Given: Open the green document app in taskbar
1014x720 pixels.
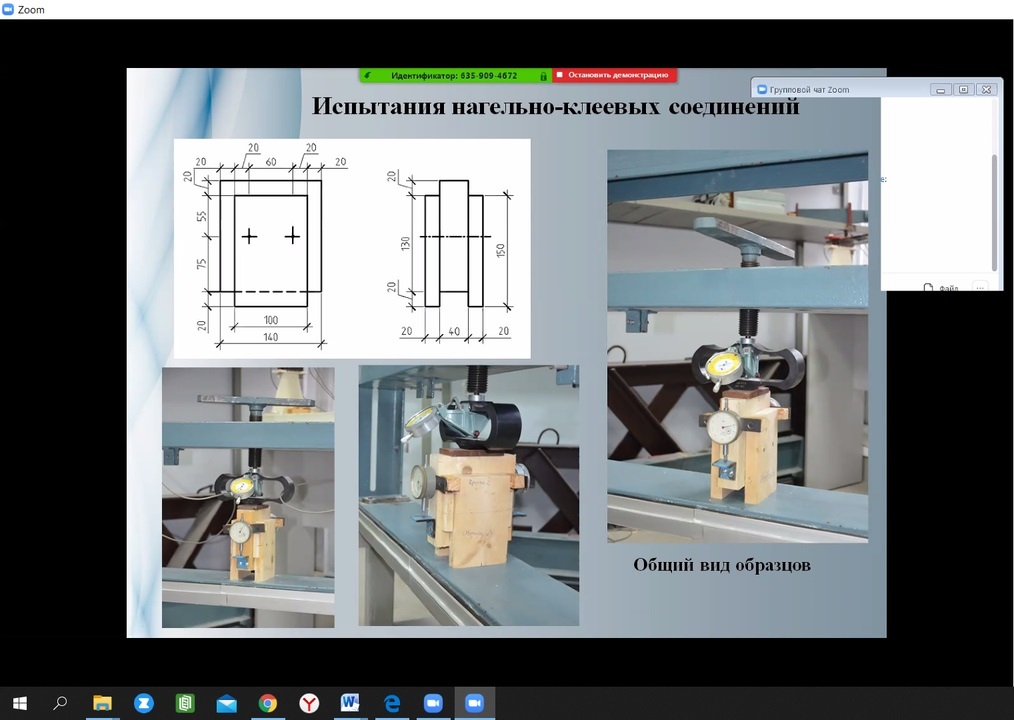Looking at the screenshot, I should (x=185, y=703).
